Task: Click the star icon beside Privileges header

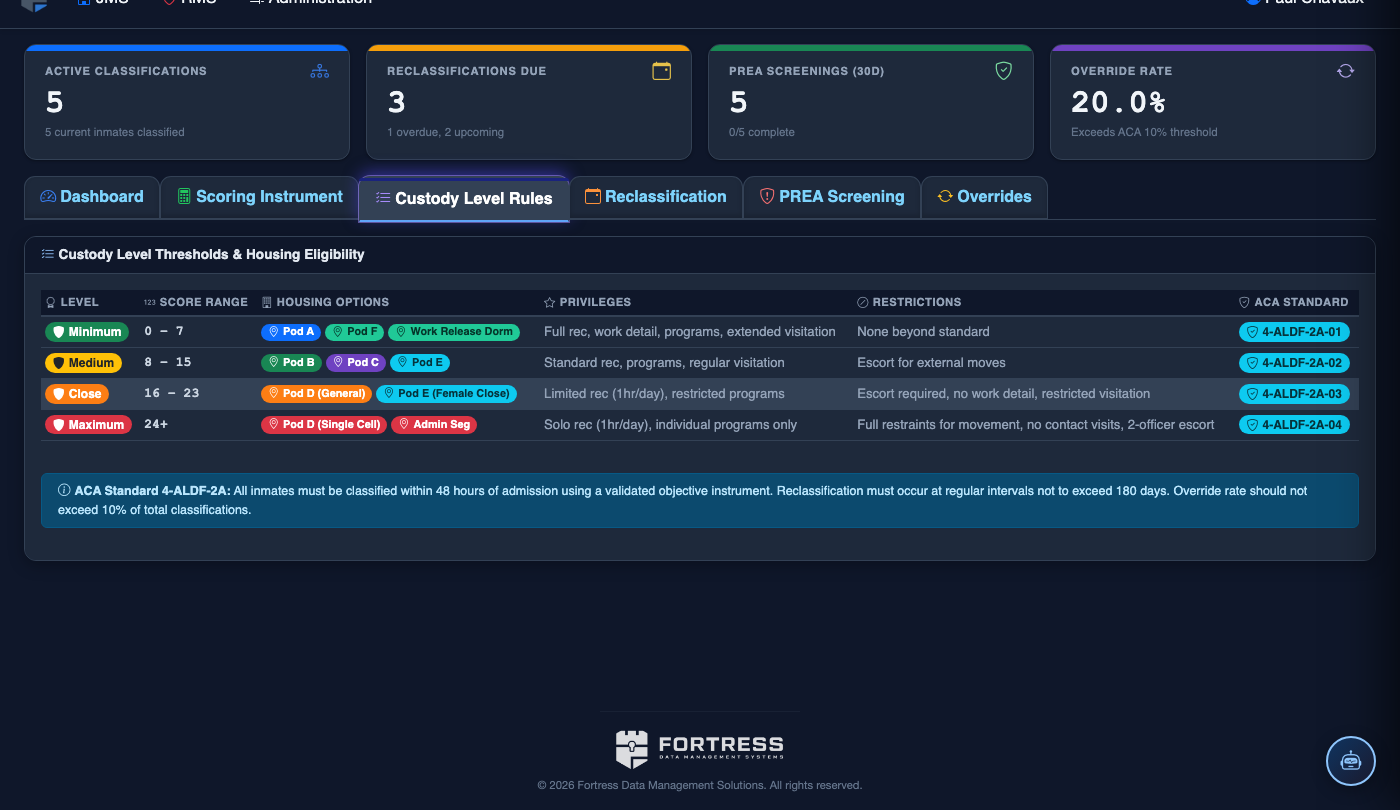Action: [x=549, y=302]
